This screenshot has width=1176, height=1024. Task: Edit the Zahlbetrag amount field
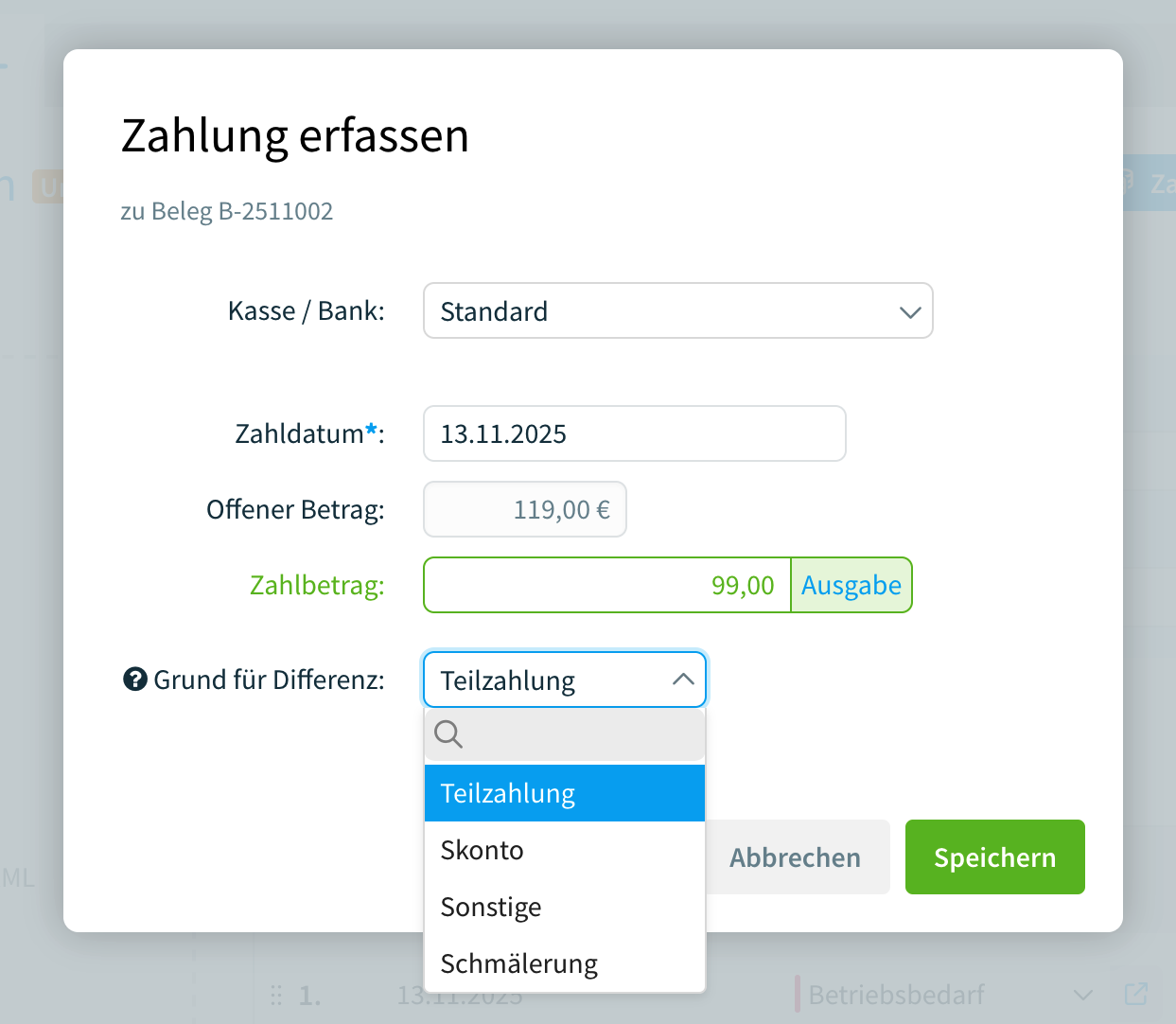click(x=606, y=585)
